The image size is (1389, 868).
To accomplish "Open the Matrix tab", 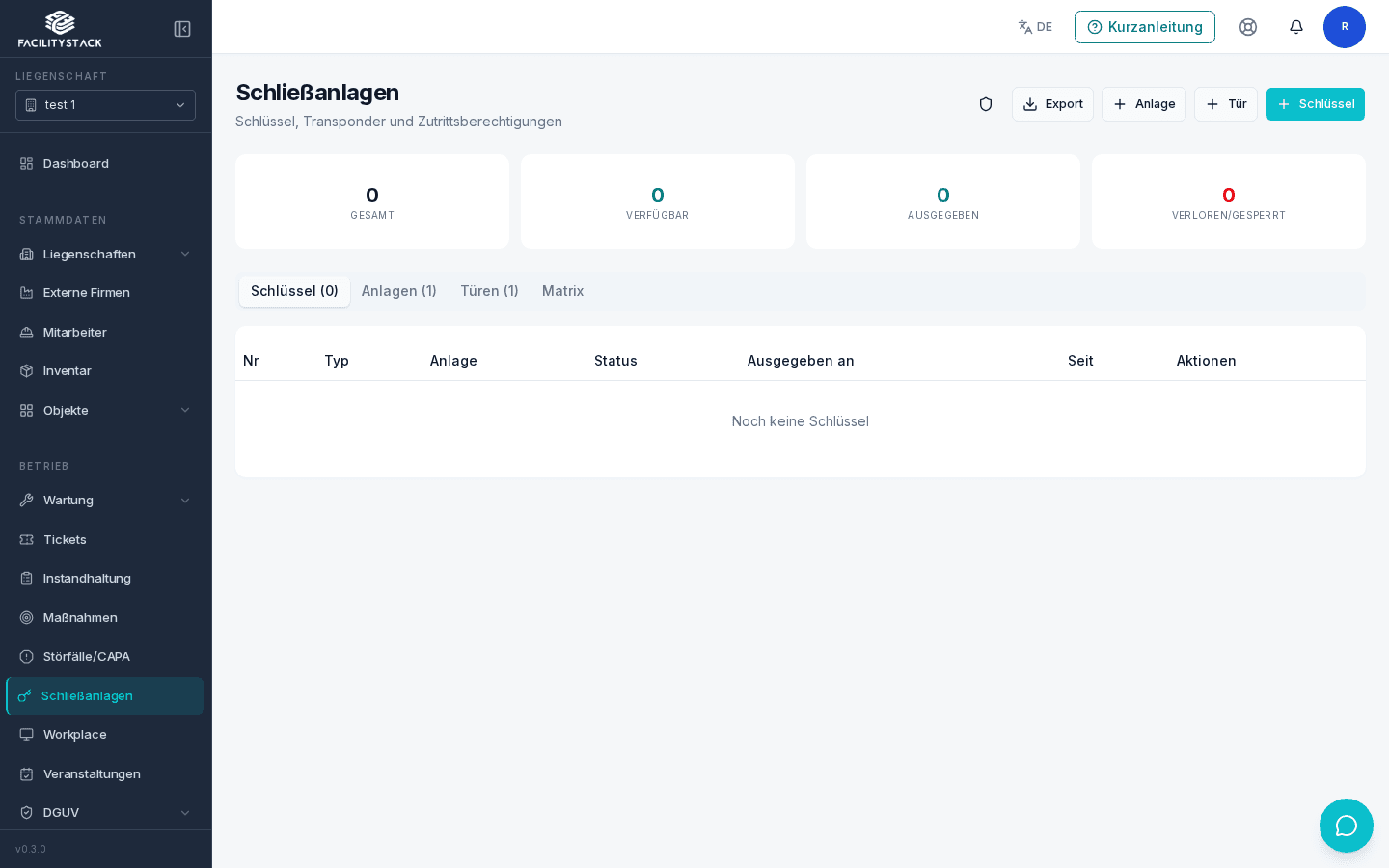I will 563,291.
